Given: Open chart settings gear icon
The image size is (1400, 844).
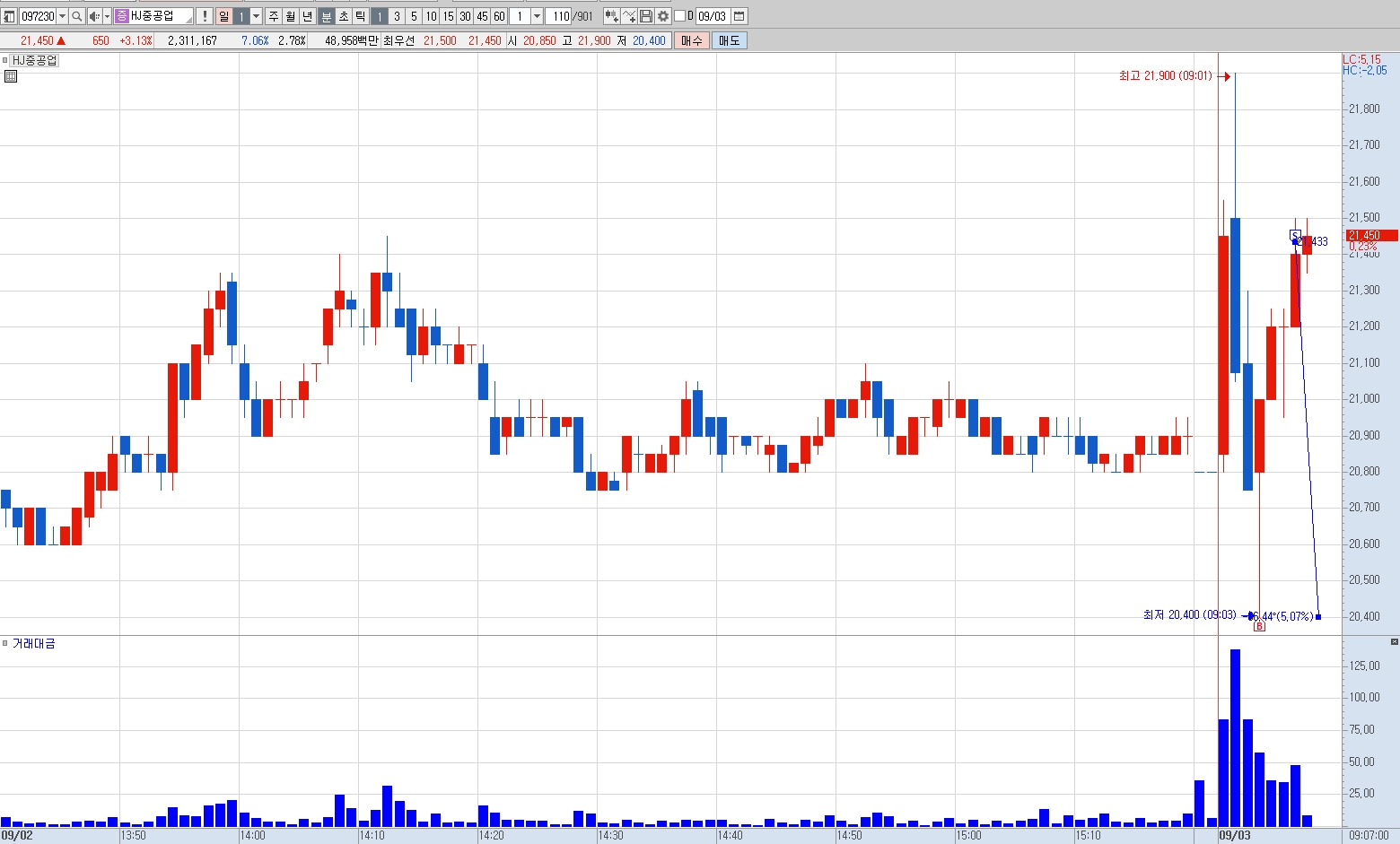Looking at the screenshot, I should 663,16.
